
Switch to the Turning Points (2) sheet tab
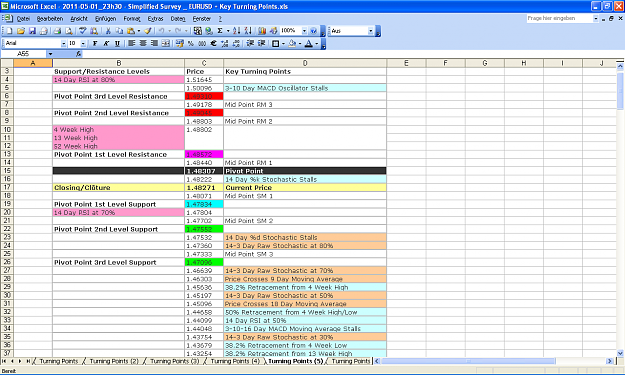[x=114, y=361]
